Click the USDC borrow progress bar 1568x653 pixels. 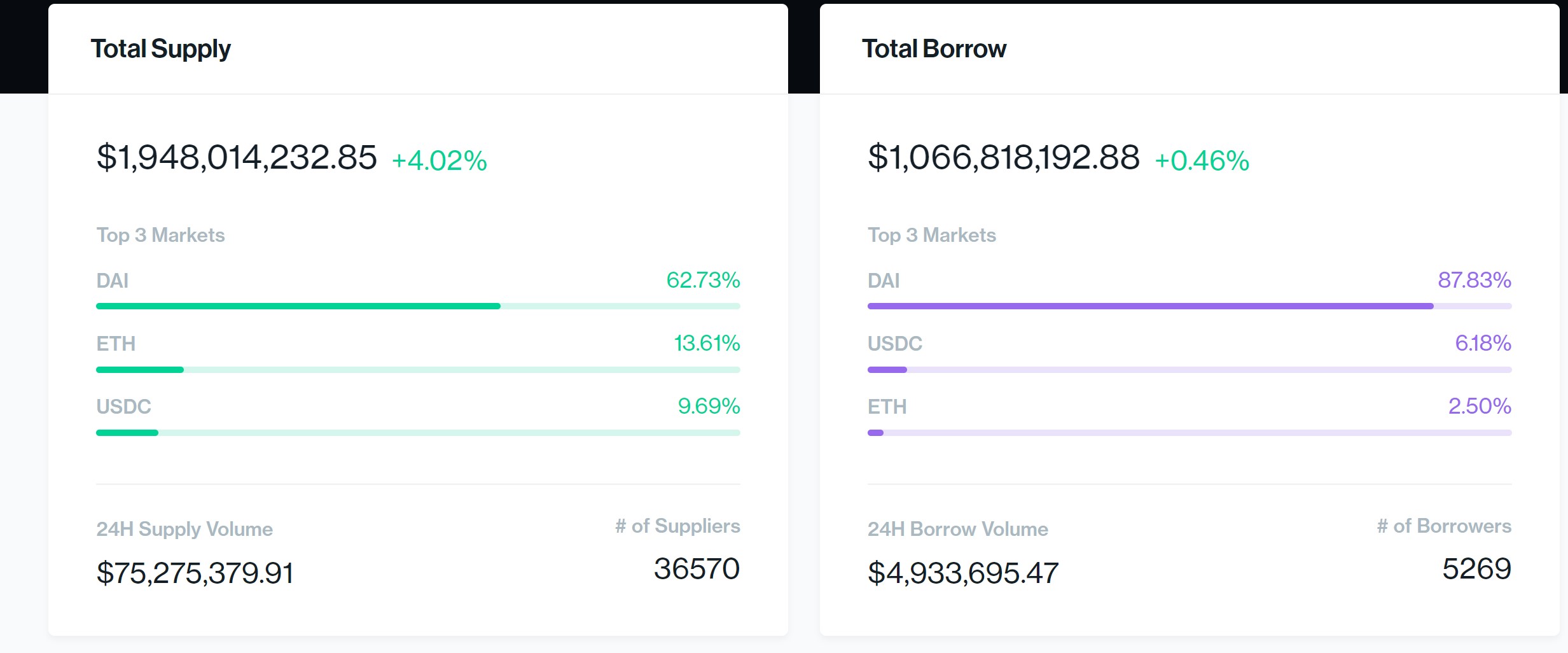coord(1189,370)
